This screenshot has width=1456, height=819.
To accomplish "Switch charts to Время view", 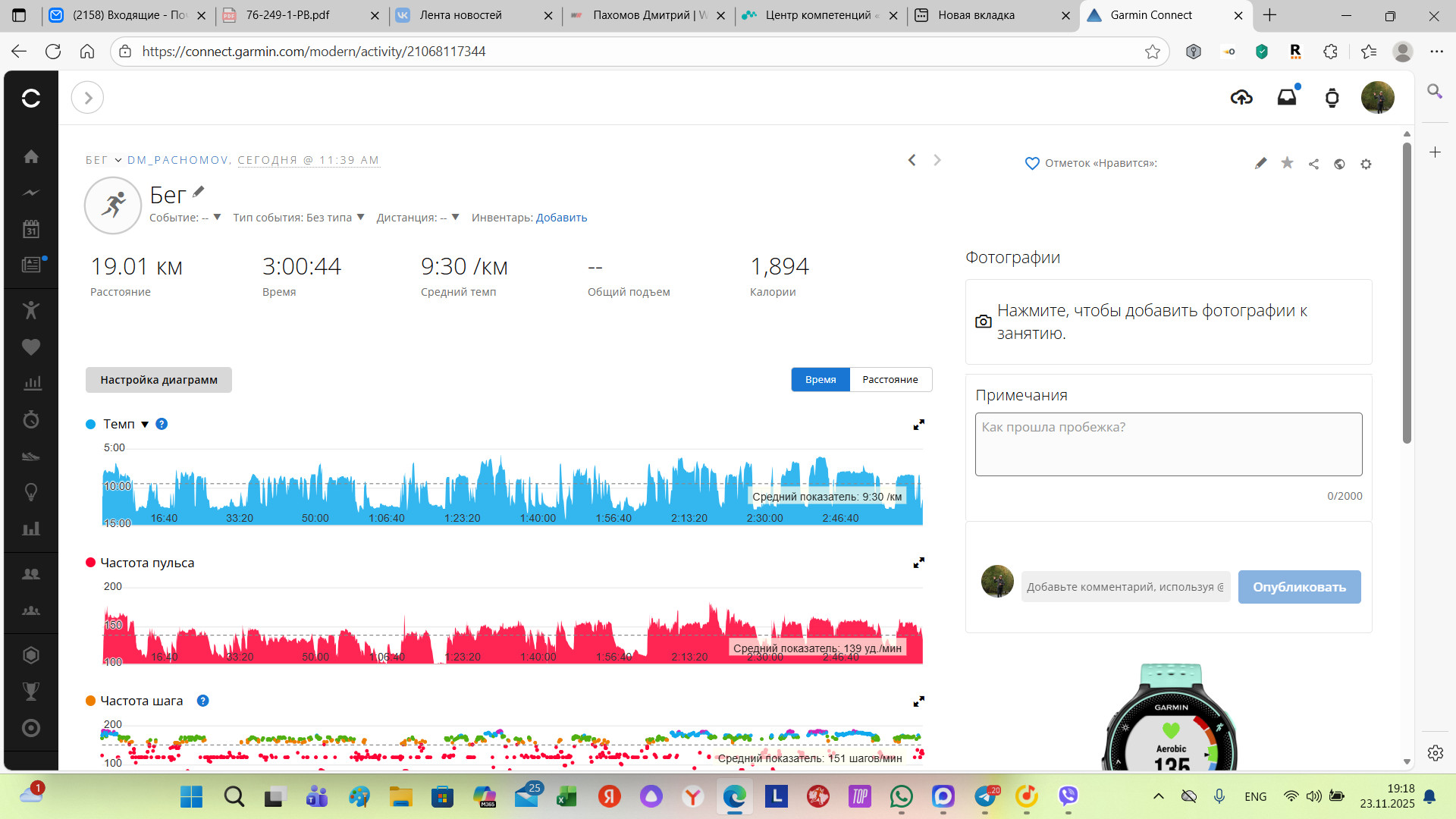I will [x=821, y=379].
